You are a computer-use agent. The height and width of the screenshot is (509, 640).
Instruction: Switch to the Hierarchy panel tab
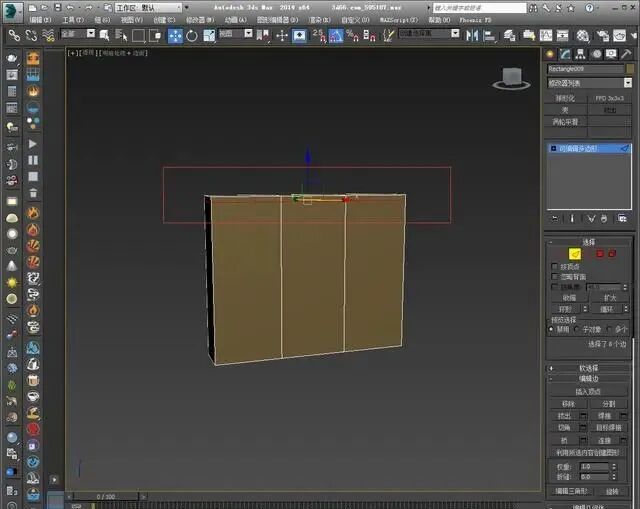(x=580, y=54)
